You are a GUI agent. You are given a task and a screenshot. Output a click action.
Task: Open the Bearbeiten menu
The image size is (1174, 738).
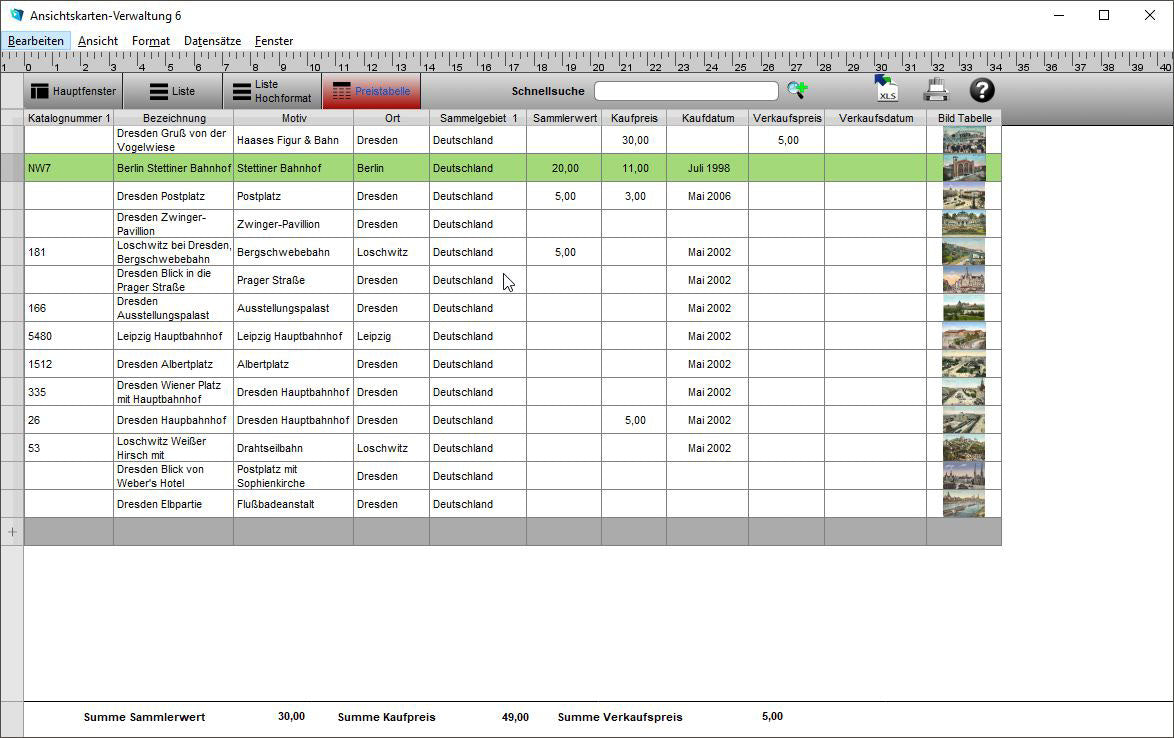tap(36, 41)
